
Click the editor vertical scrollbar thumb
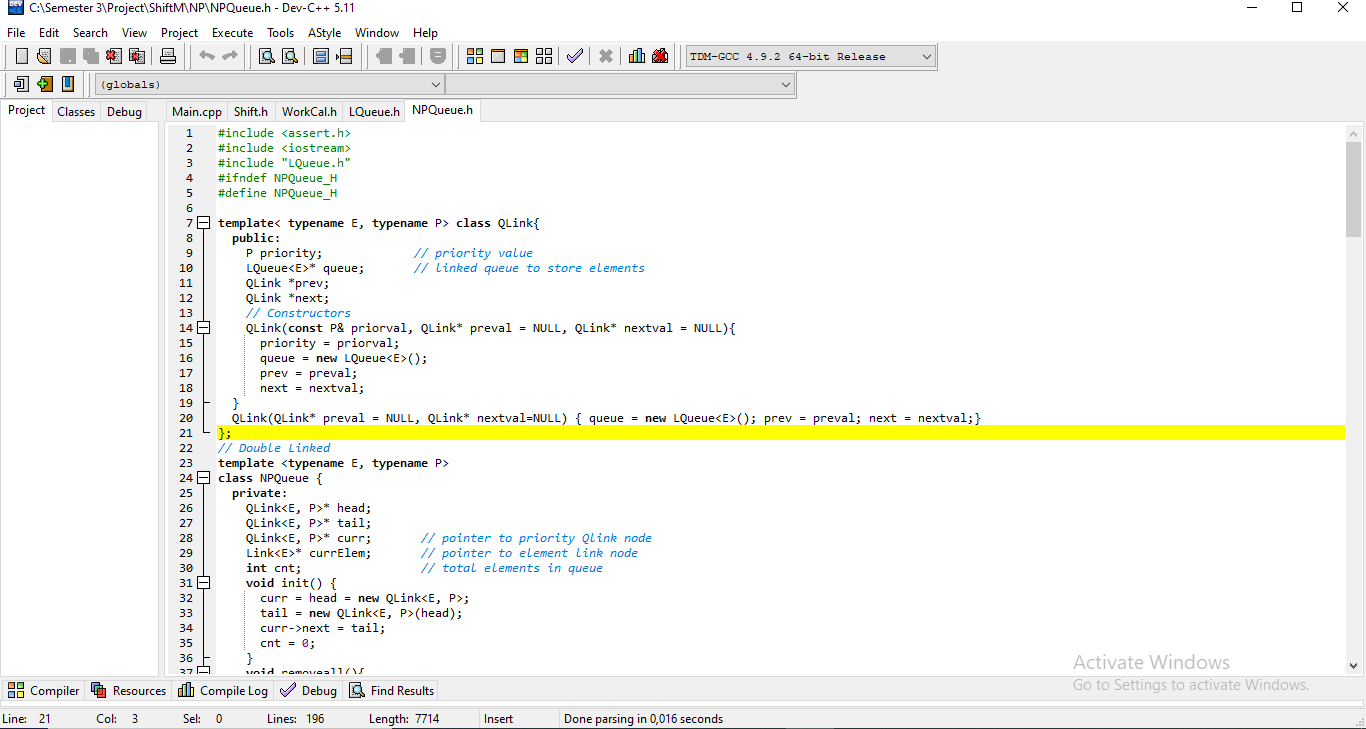pyautogui.click(x=1354, y=190)
